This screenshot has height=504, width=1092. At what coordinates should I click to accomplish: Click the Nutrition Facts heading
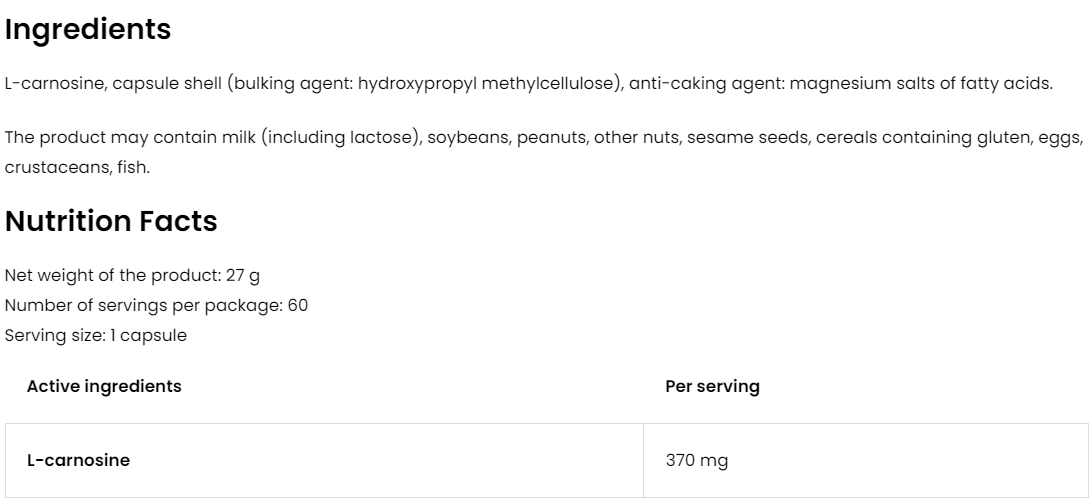click(x=111, y=221)
